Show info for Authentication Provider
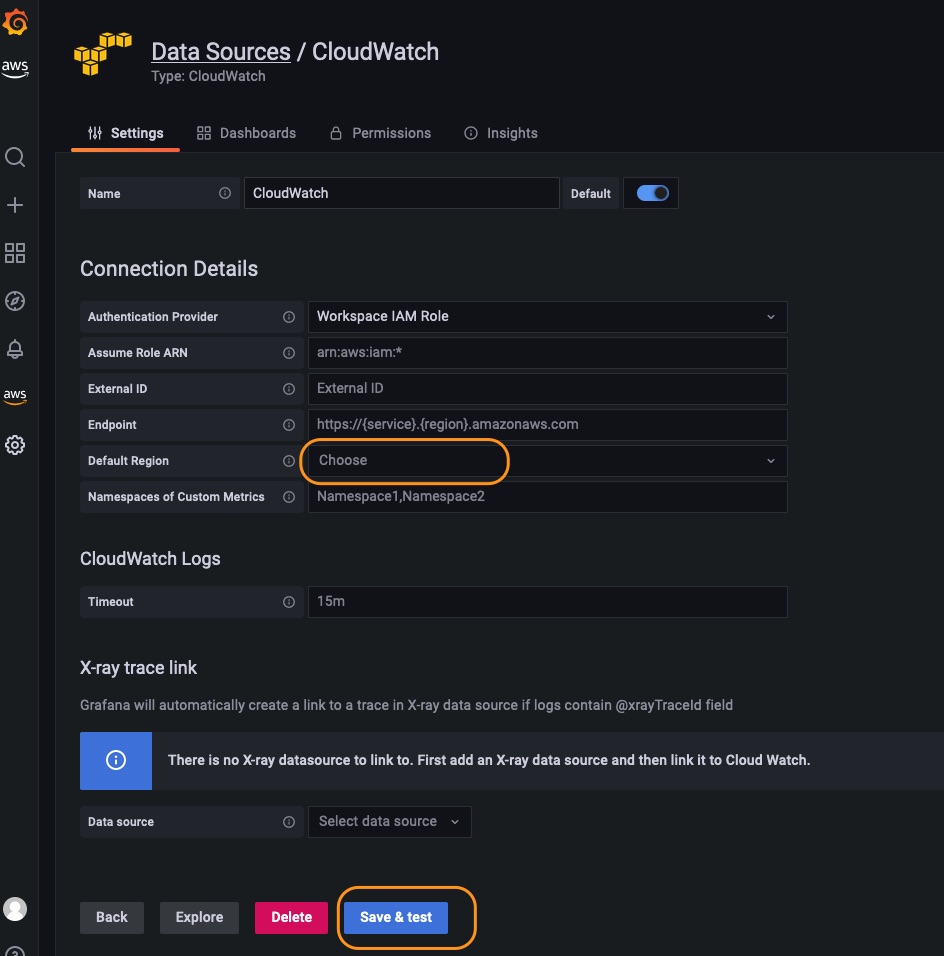Screen dimensions: 944x956 click(x=289, y=317)
